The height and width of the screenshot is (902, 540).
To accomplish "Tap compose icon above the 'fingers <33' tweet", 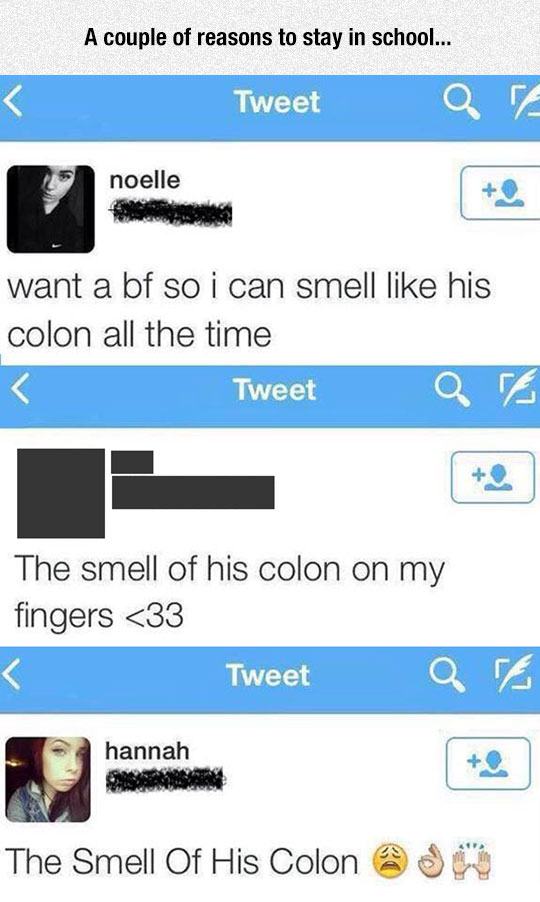I will tap(518, 387).
